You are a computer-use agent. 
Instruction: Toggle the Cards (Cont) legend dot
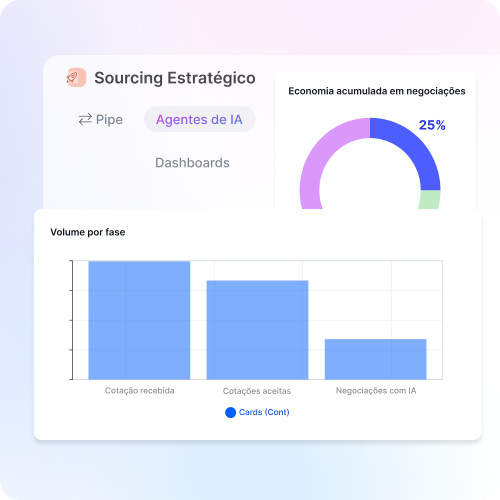[x=230, y=412]
